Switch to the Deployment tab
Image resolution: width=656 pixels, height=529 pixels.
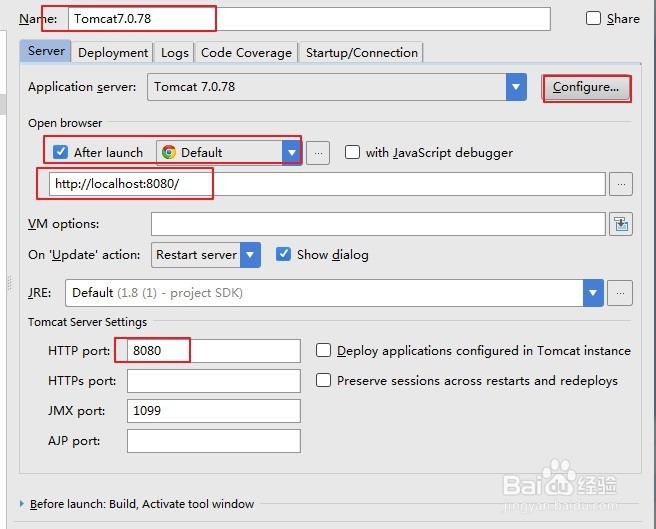pyautogui.click(x=113, y=53)
